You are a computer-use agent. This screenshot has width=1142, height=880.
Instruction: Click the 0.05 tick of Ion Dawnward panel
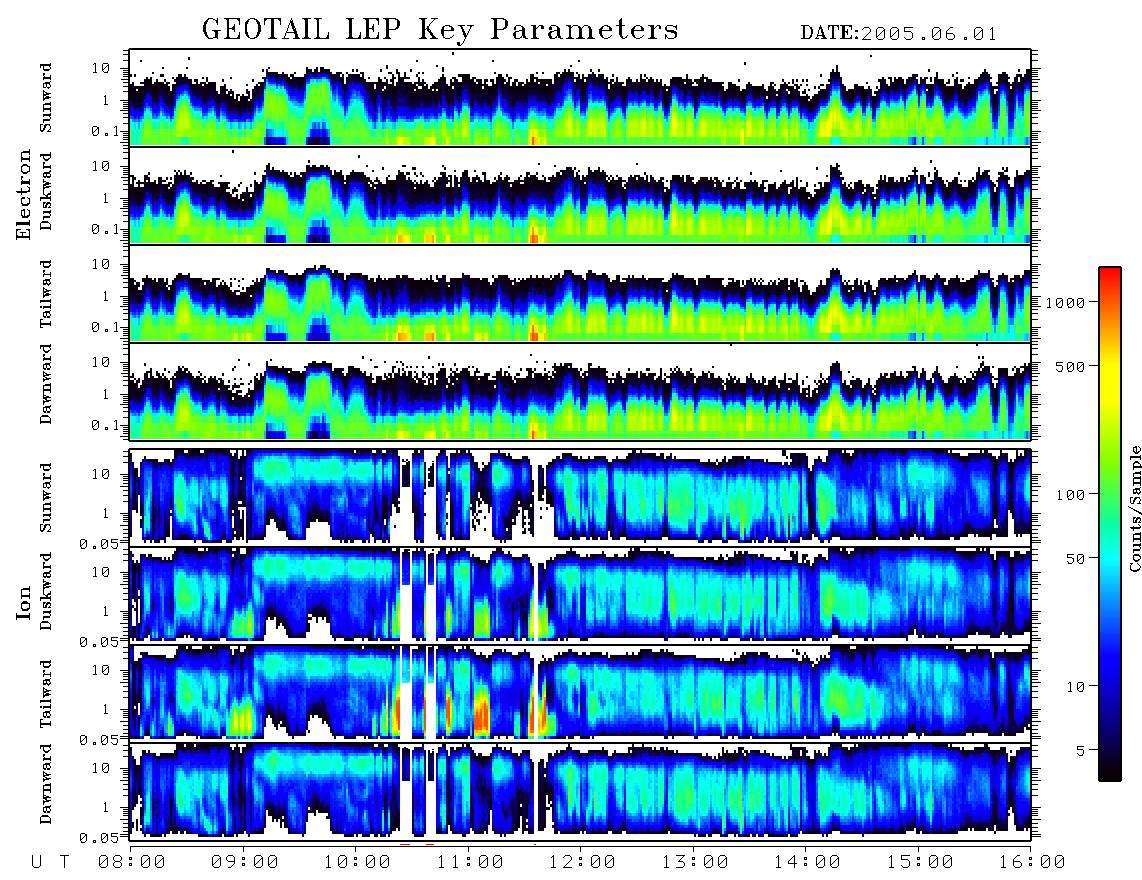tap(98, 838)
